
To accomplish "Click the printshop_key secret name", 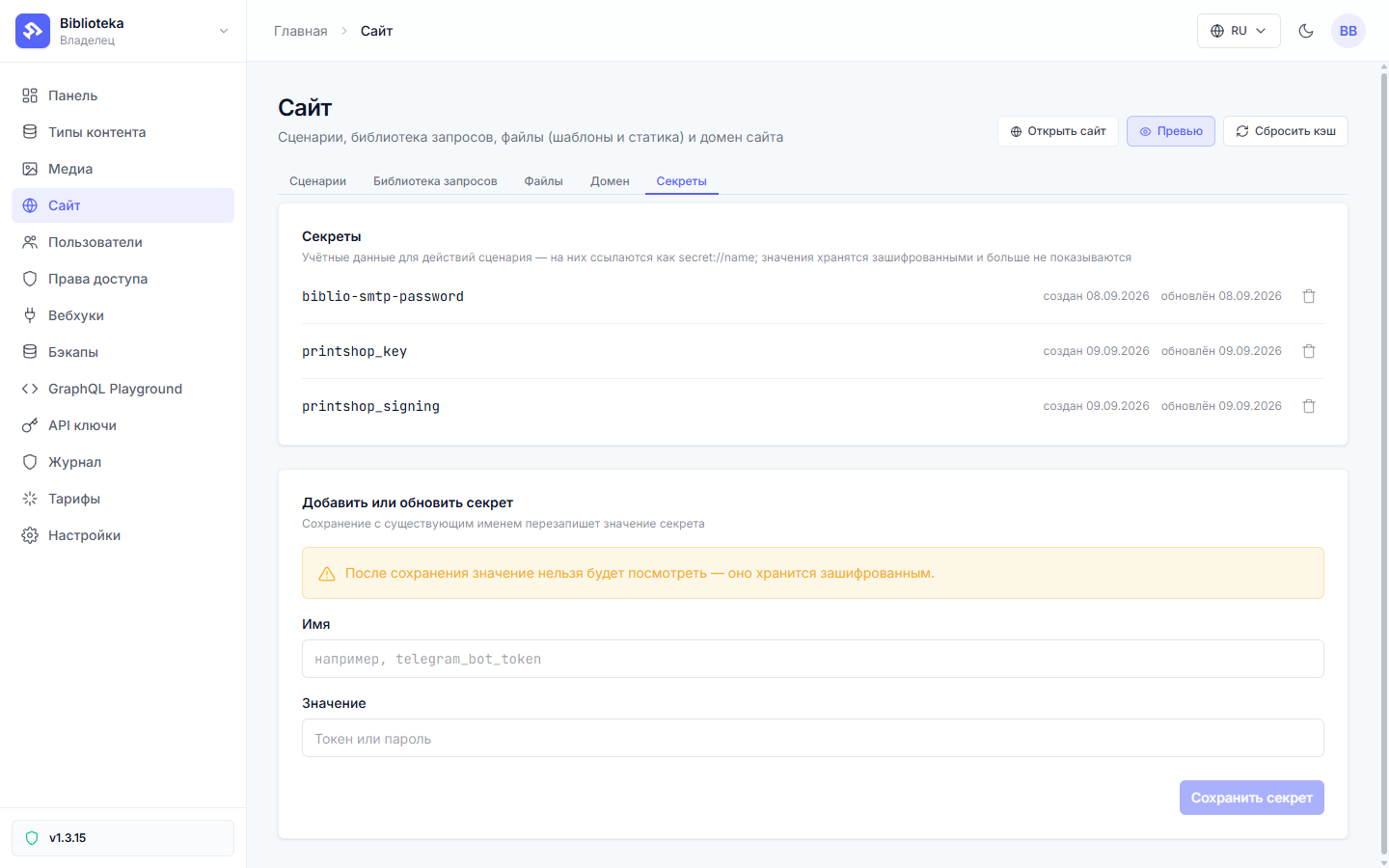I will [354, 351].
